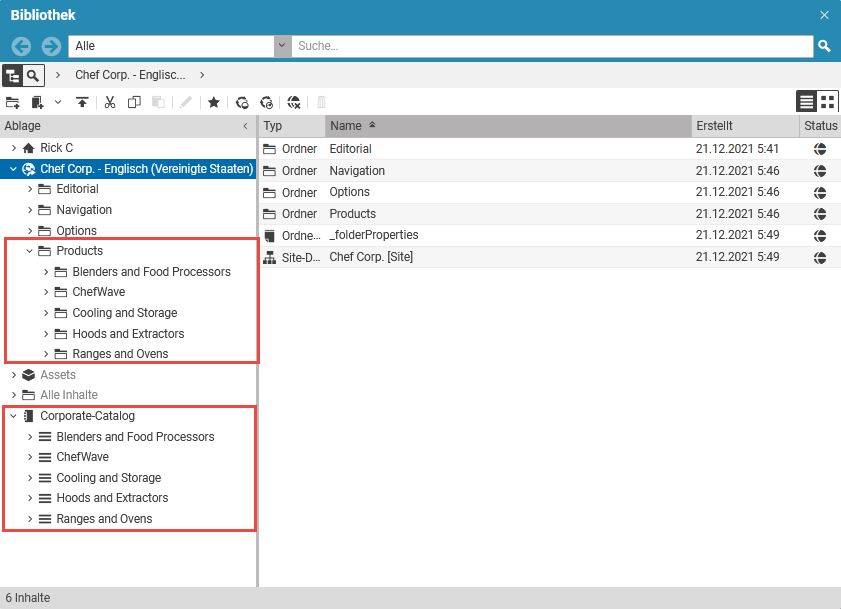This screenshot has width=841, height=609.
Task: Click the withdraw globe icon
Action: tap(293, 102)
